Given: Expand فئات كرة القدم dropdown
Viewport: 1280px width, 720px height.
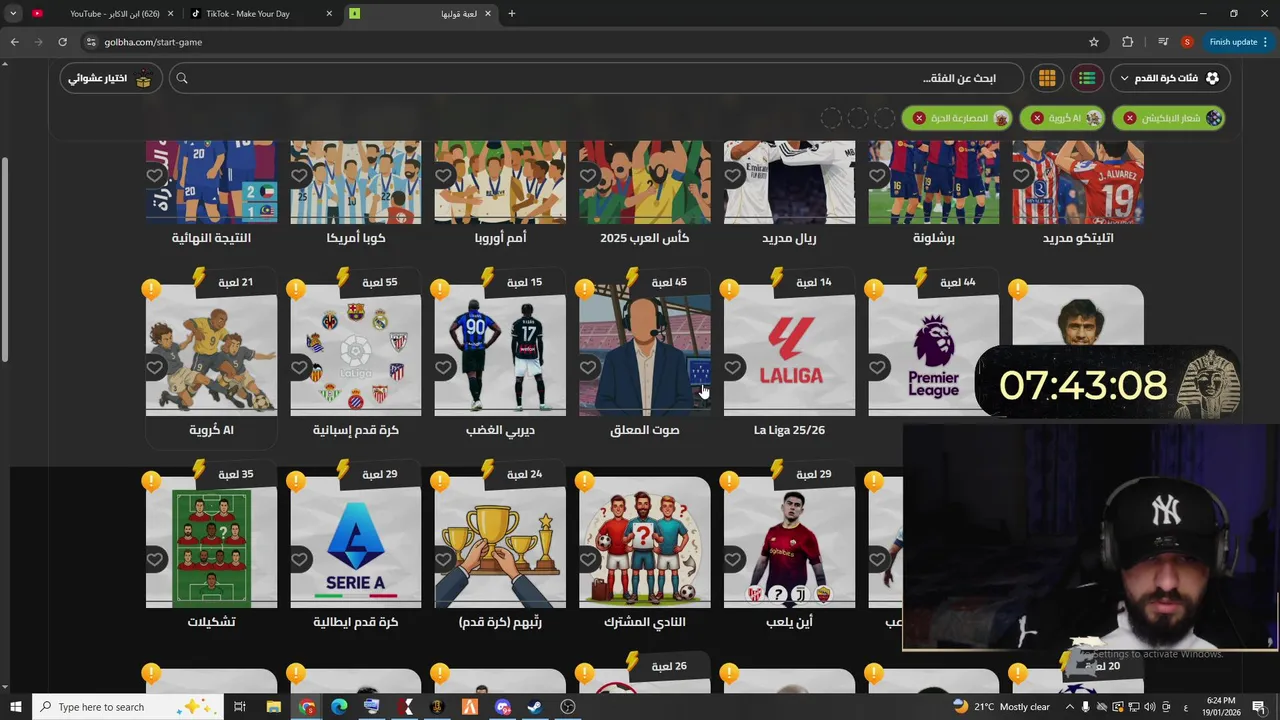Looking at the screenshot, I should coord(1169,78).
